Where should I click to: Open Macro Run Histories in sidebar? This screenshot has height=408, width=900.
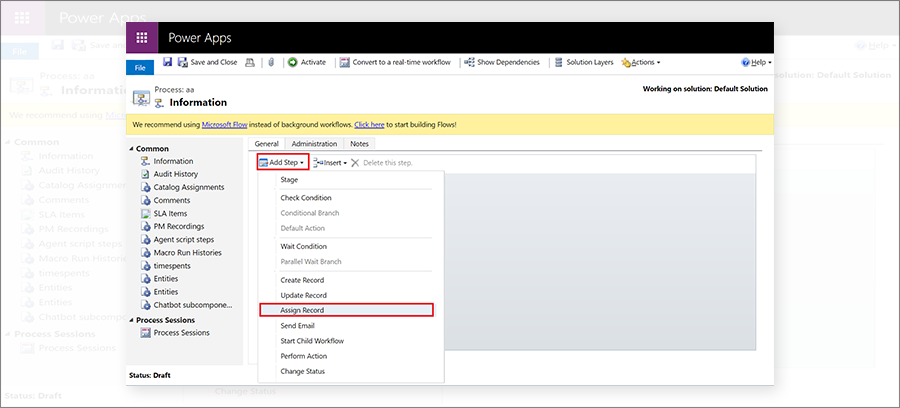click(x=188, y=252)
